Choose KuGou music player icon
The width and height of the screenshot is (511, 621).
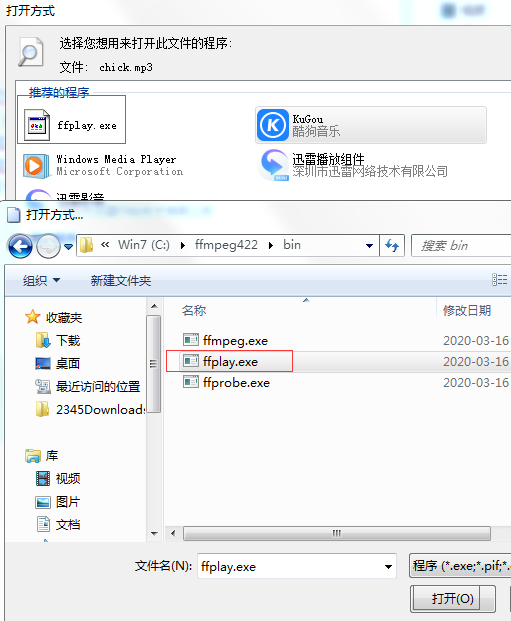click(273, 125)
